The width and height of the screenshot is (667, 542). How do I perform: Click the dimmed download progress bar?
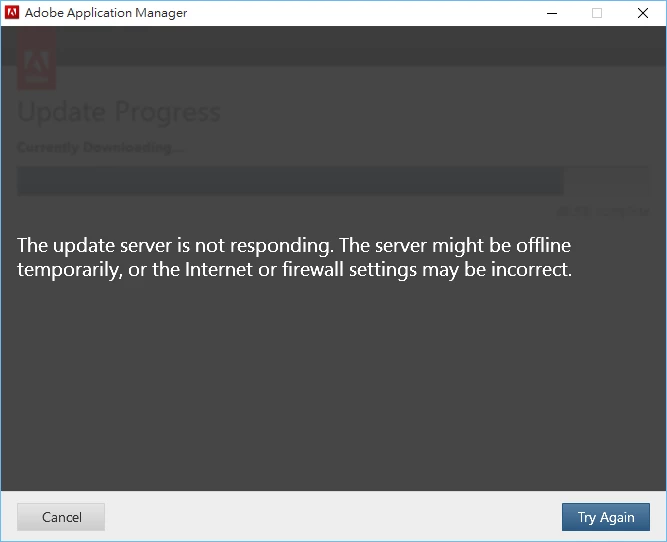click(333, 181)
